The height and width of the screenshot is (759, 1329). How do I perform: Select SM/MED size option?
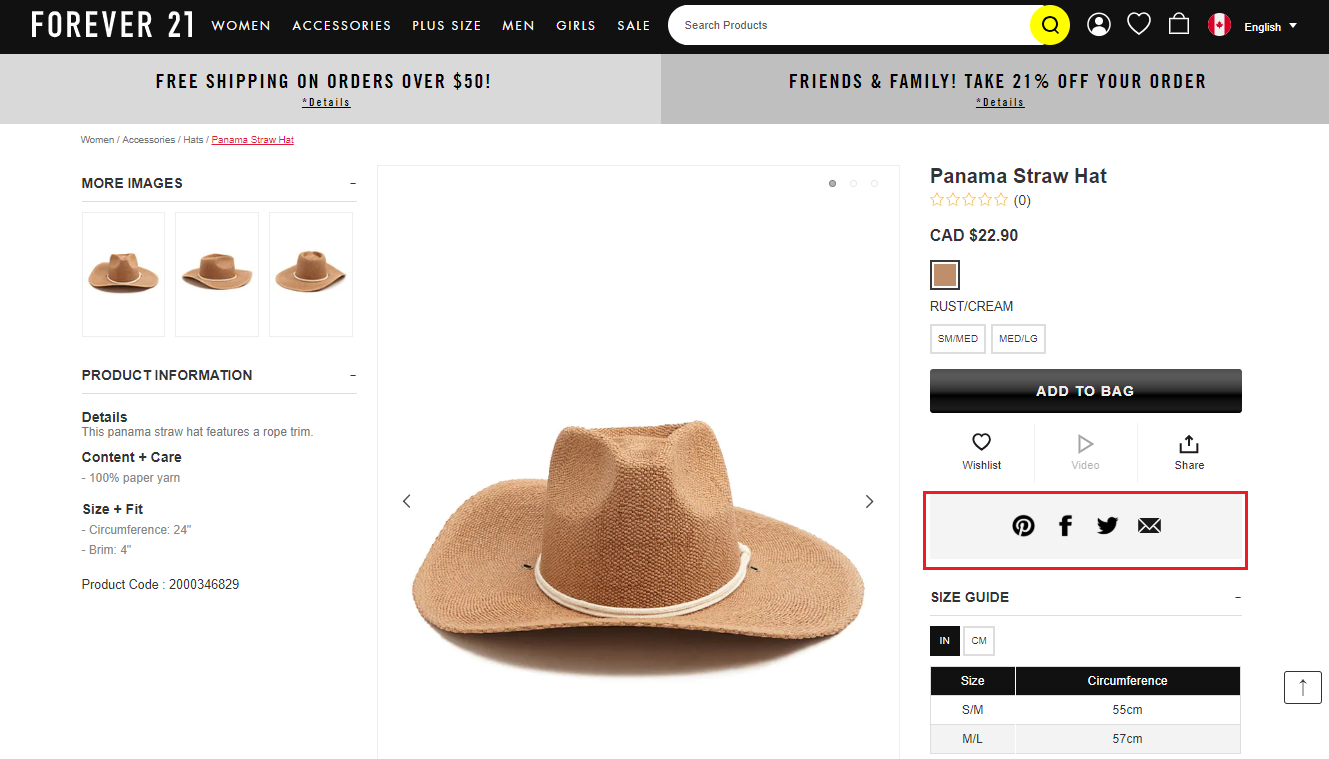[958, 339]
